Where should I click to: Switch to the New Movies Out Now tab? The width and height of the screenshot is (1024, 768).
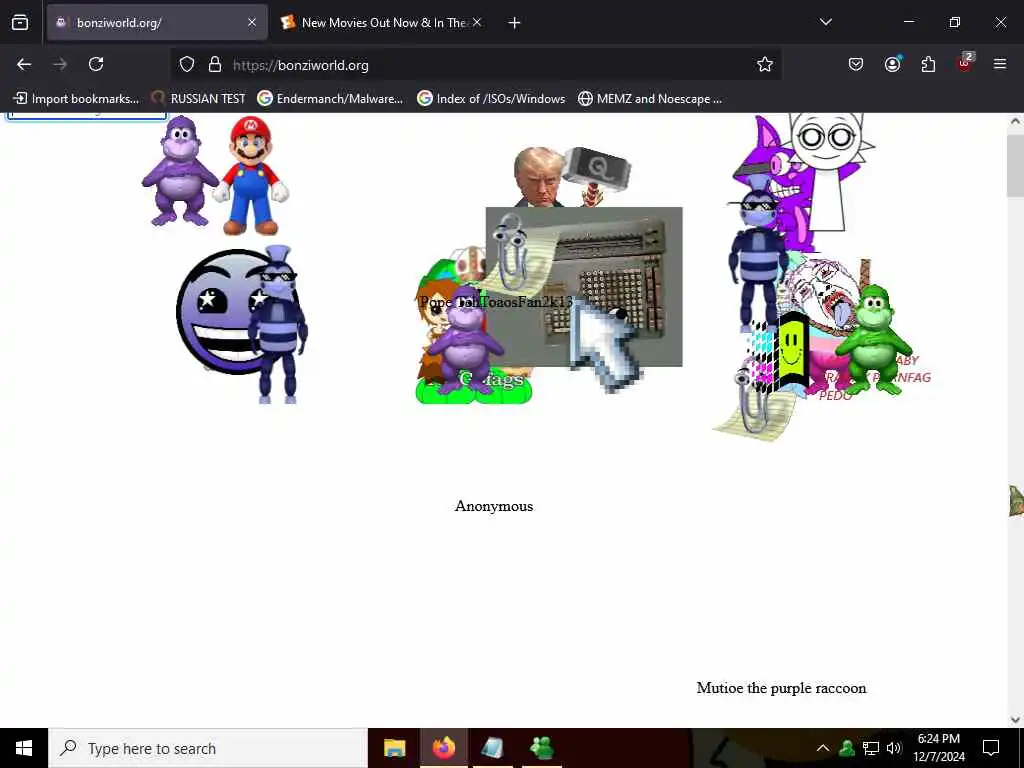point(382,22)
